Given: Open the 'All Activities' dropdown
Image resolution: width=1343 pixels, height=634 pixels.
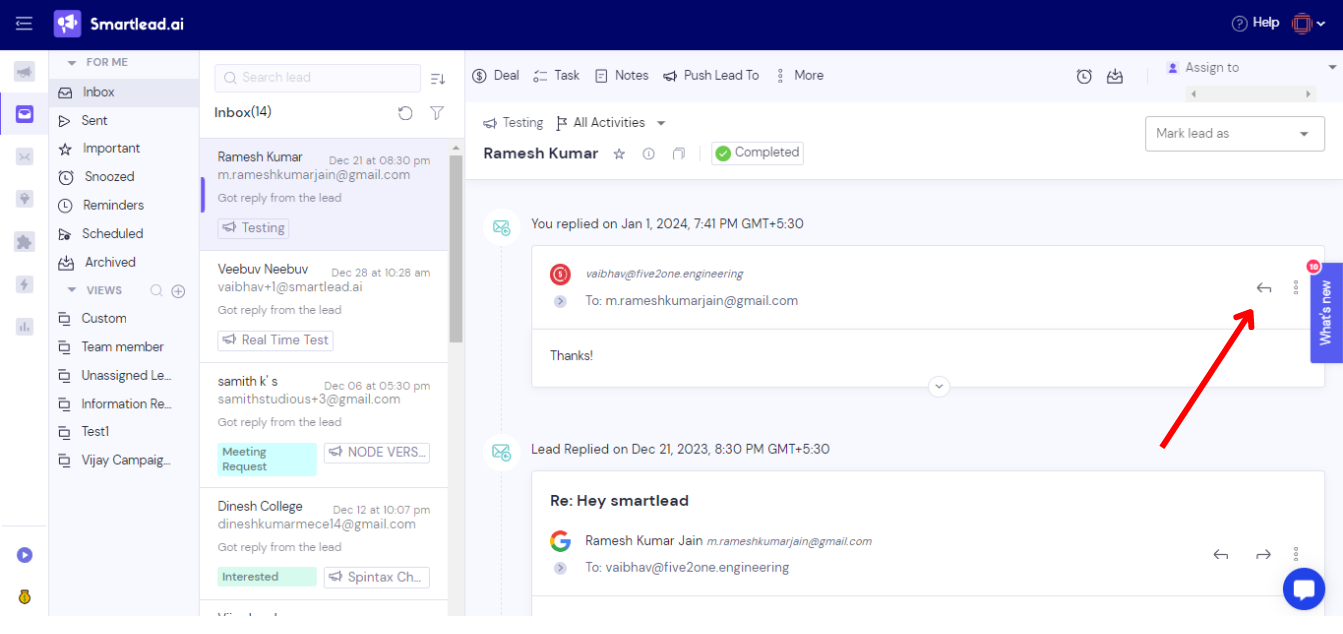Looking at the screenshot, I should 611,122.
